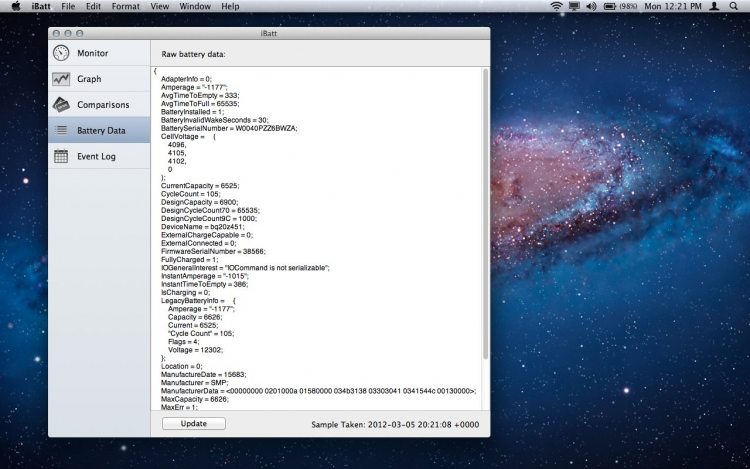Switch to the Event Log section
The height and width of the screenshot is (469, 750).
click(99, 156)
